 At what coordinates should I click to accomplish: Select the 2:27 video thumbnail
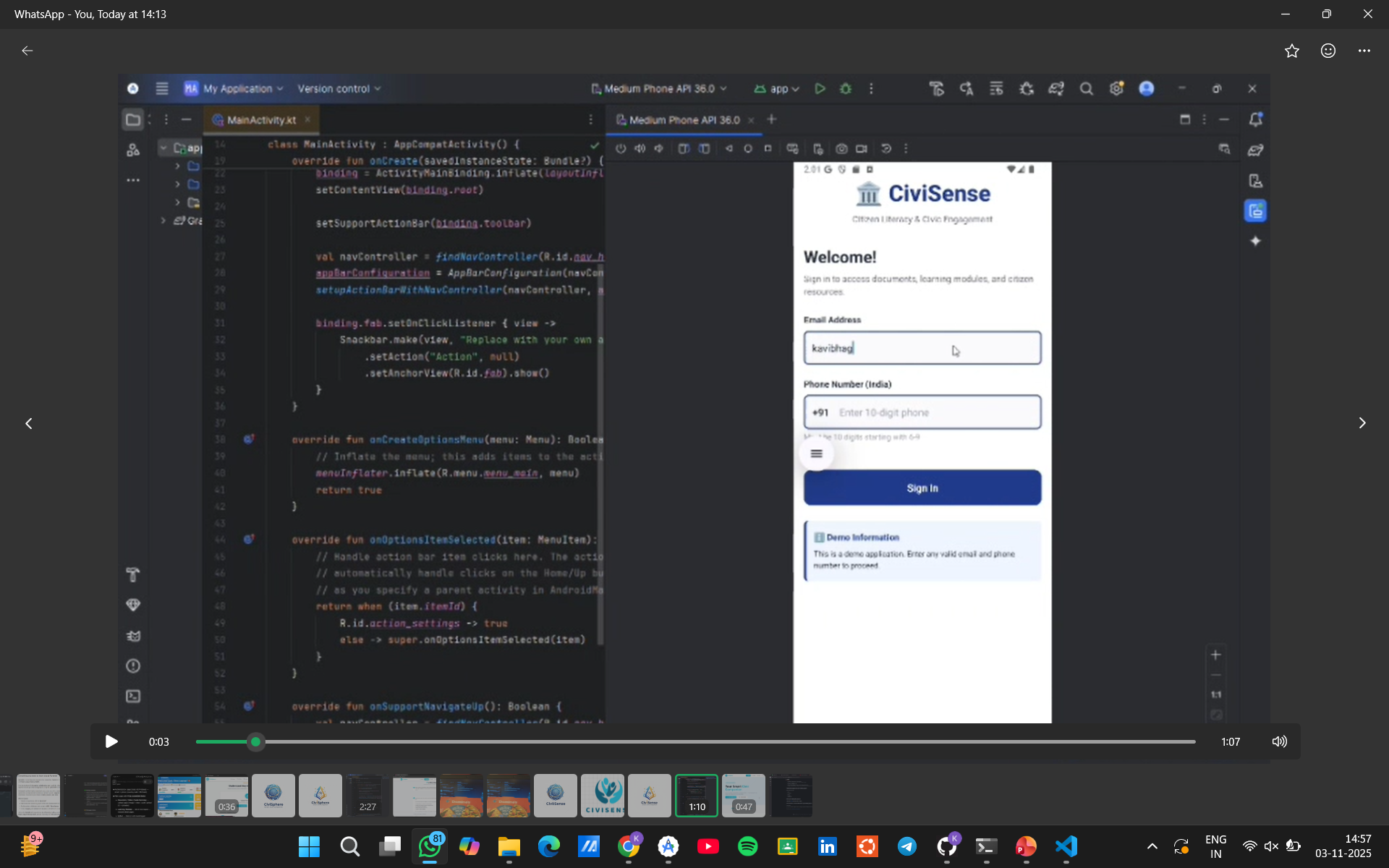coord(367,796)
